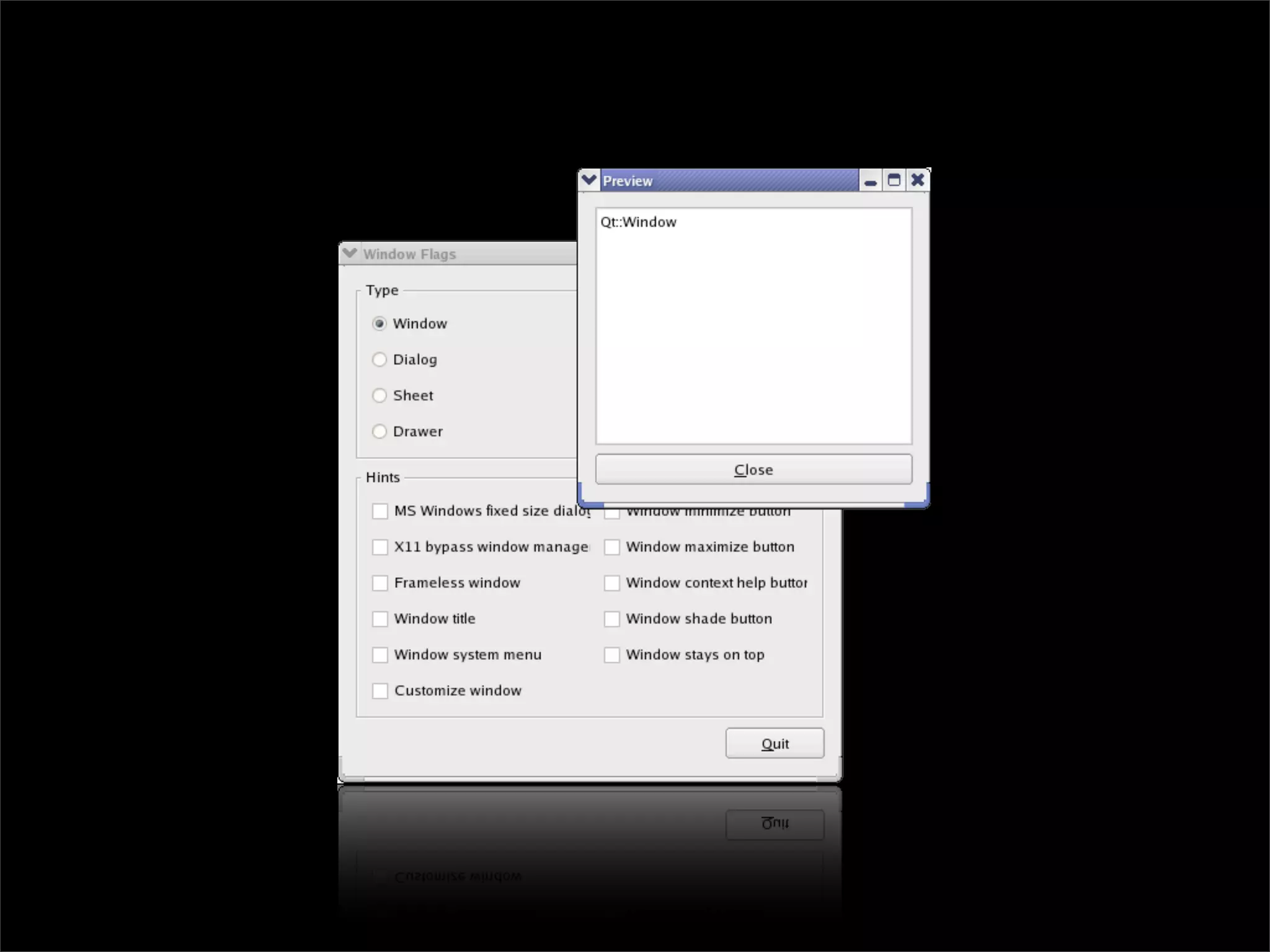
Task: Enable MS Windows fixed size dialog hint
Action: [380, 511]
